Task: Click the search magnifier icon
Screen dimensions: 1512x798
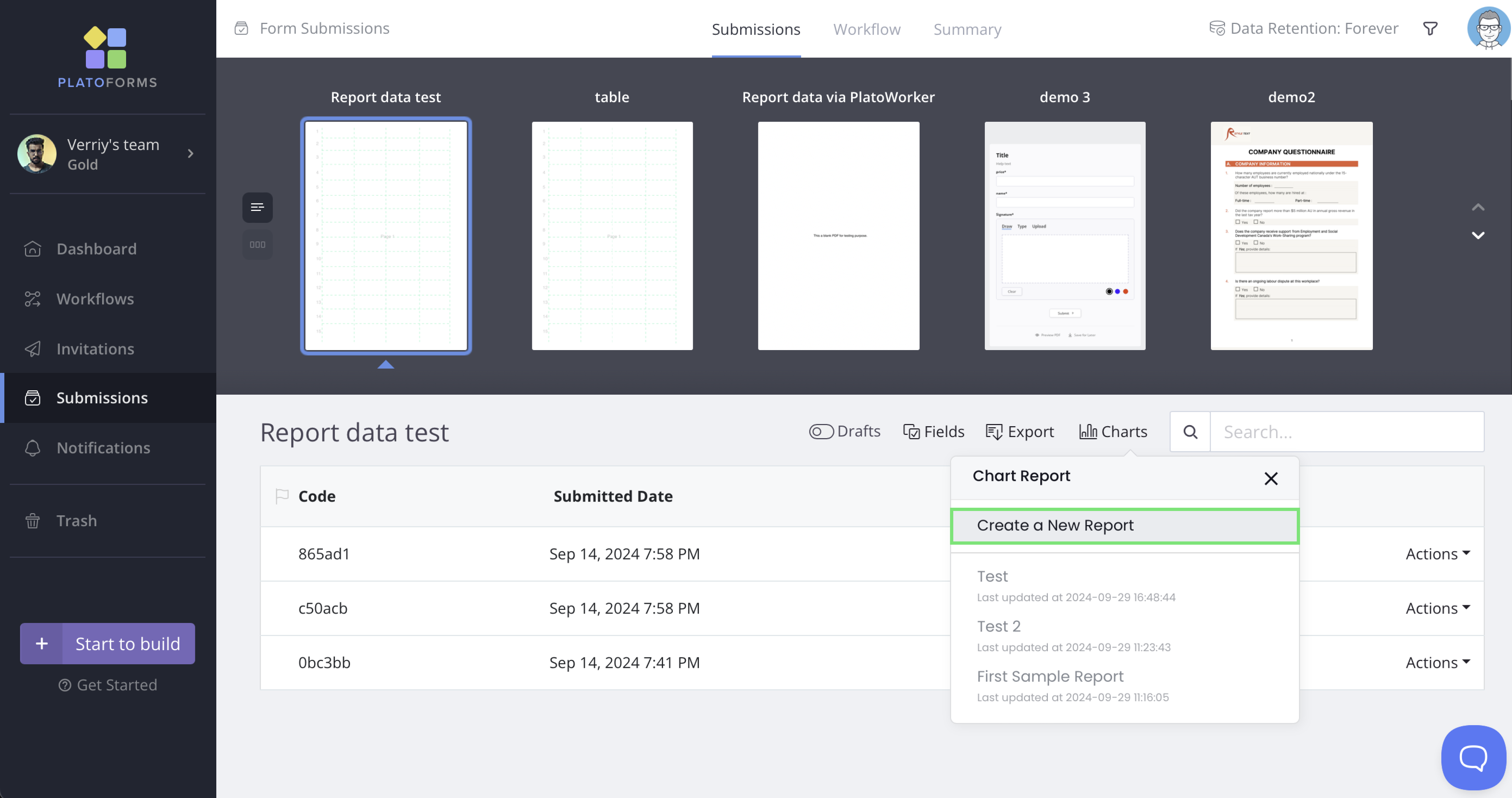Action: point(1190,432)
